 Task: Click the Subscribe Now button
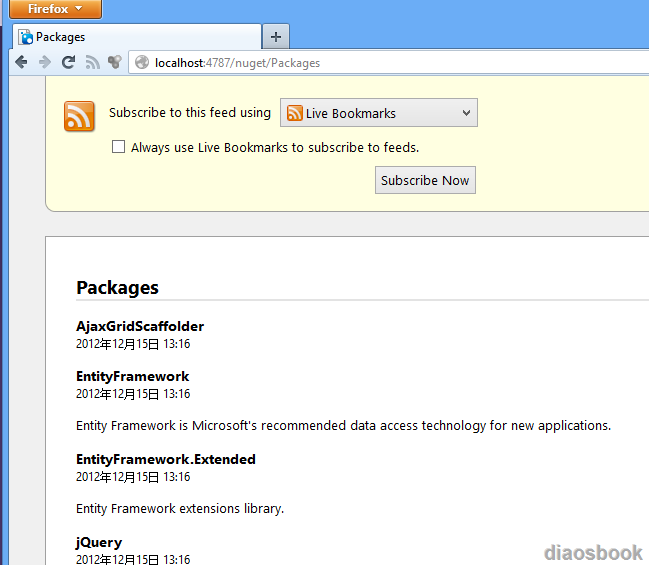[x=425, y=180]
